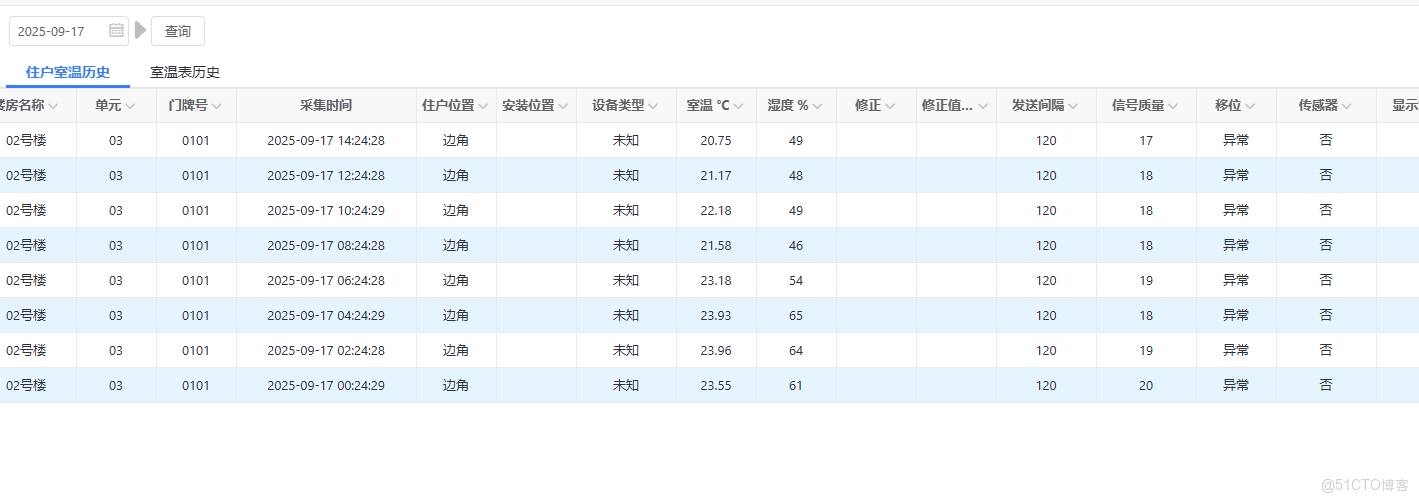Click 02号楼 in the 12:24:28 row
Viewport: 1419px width, 502px height.
tap(27, 175)
